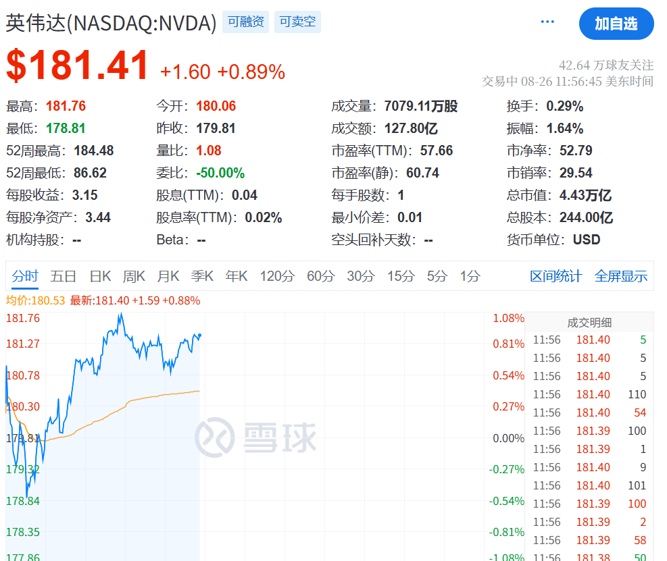The height and width of the screenshot is (561, 667).
Task: Click the 市盈率(TTM) value 57.66
Action: click(436, 151)
